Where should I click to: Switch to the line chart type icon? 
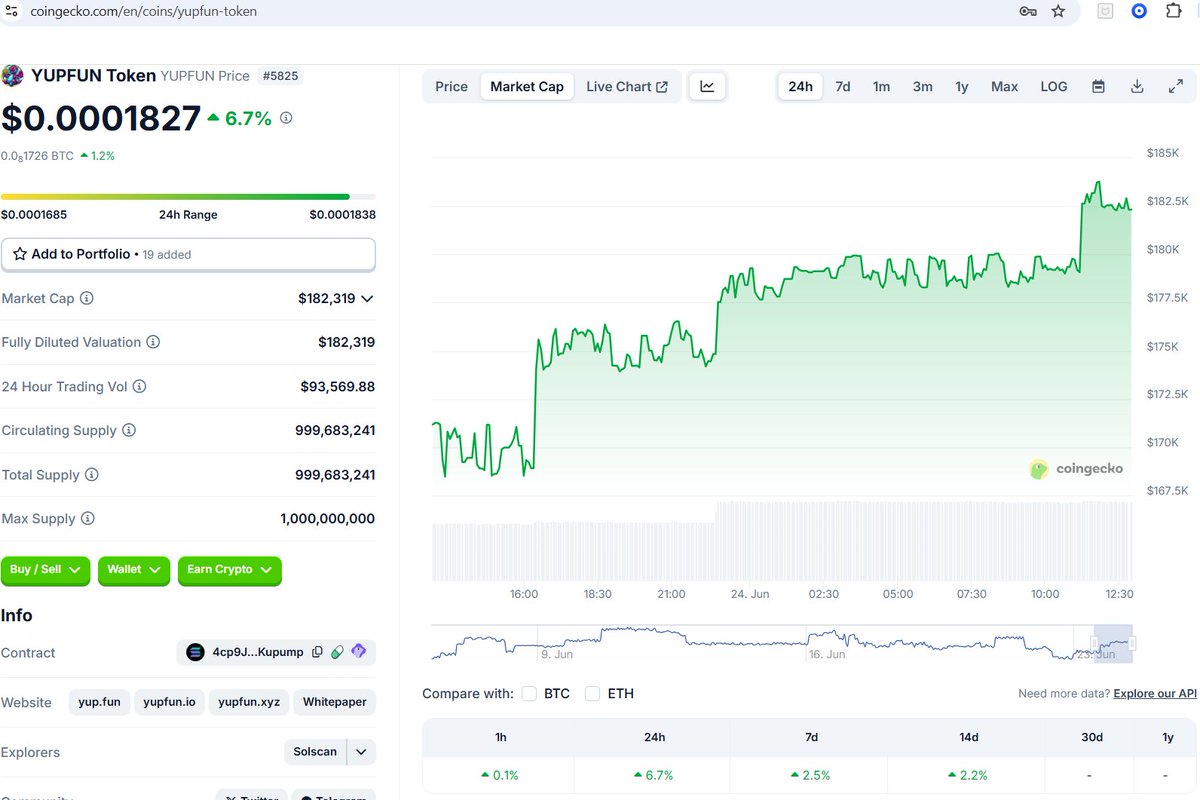(x=707, y=87)
